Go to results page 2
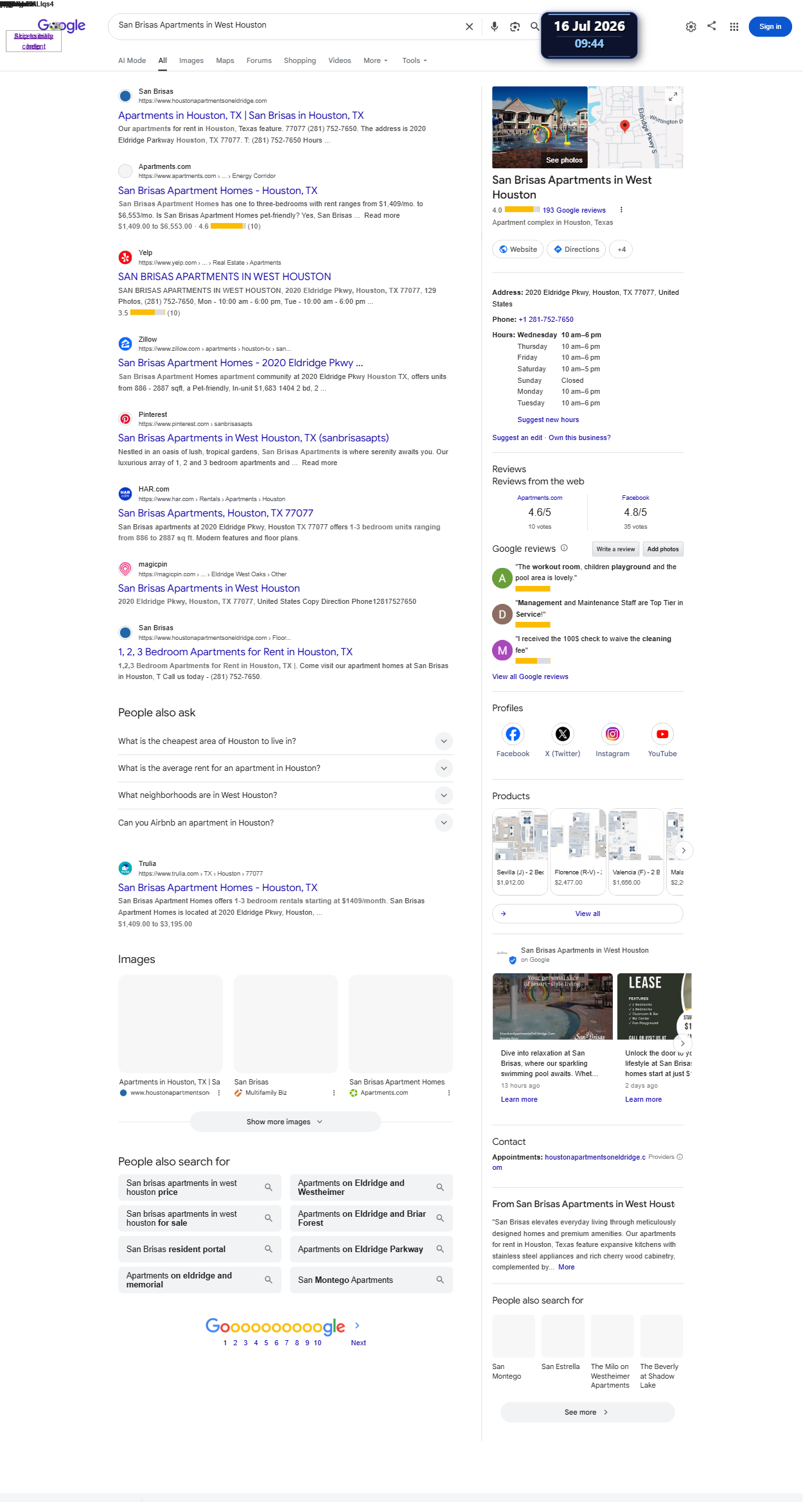The width and height of the screenshot is (812, 1502). [x=235, y=1343]
